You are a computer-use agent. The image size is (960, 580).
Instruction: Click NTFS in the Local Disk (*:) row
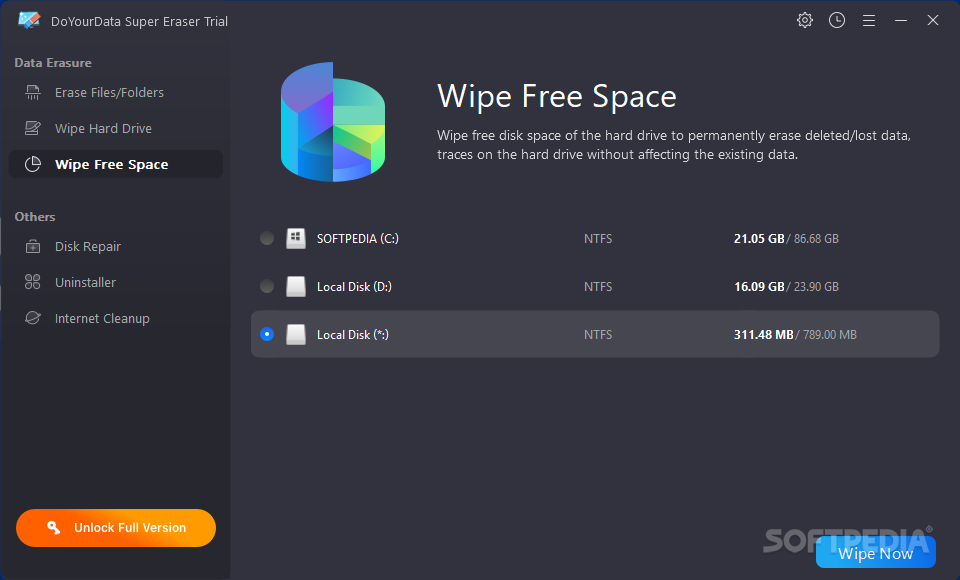[598, 334]
